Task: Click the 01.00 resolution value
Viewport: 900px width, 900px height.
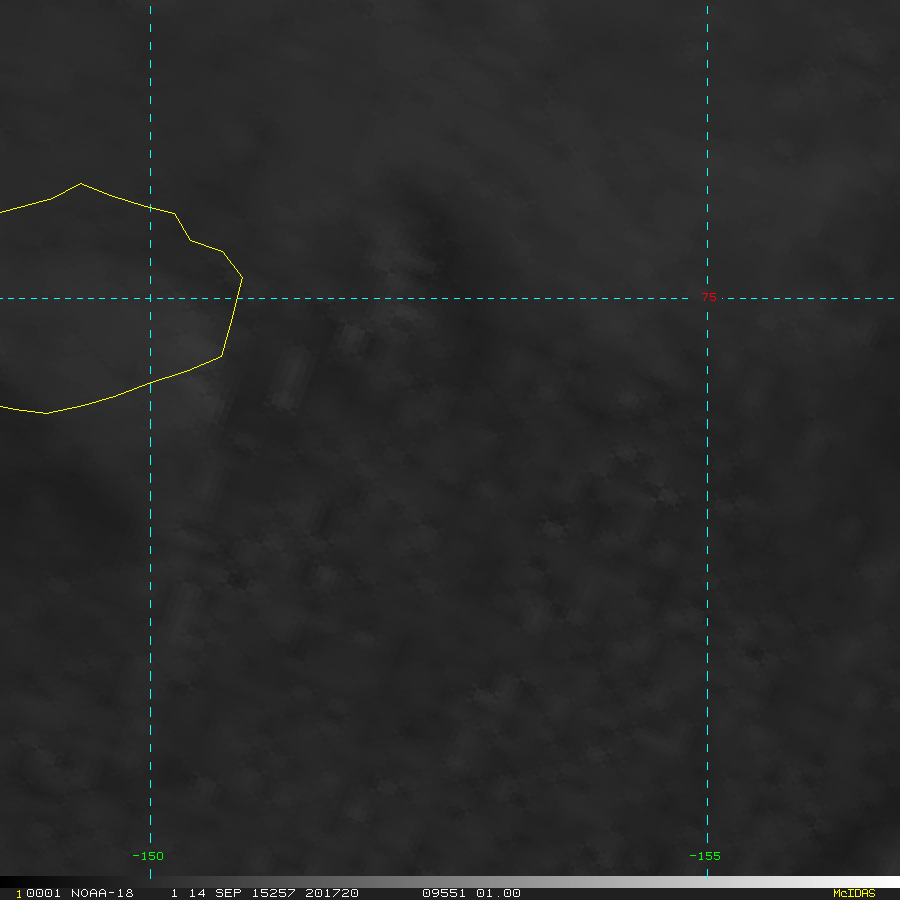Action: pyautogui.click(x=499, y=893)
